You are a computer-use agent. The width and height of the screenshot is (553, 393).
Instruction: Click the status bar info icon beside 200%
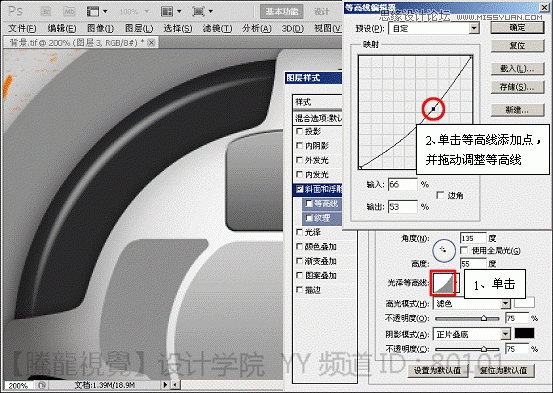point(41,385)
